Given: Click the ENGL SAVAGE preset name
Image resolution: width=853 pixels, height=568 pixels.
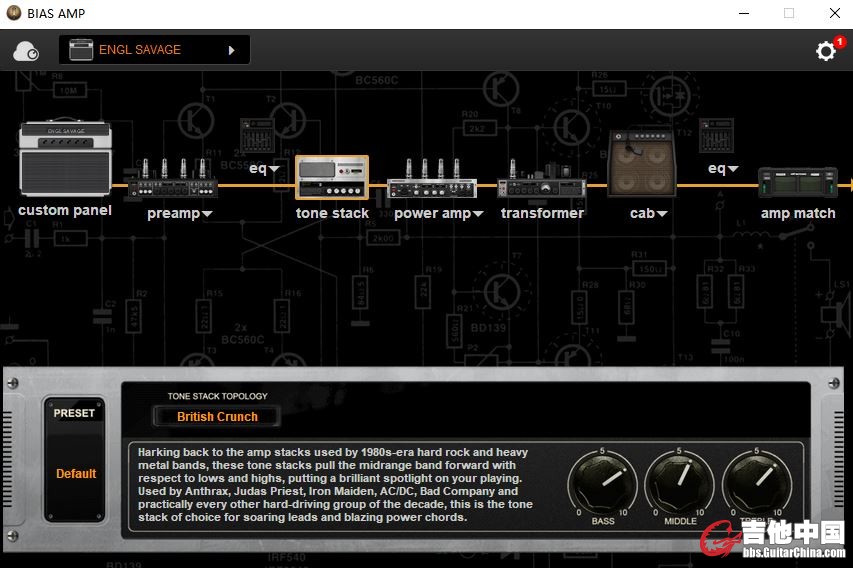Looking at the screenshot, I should coord(140,50).
